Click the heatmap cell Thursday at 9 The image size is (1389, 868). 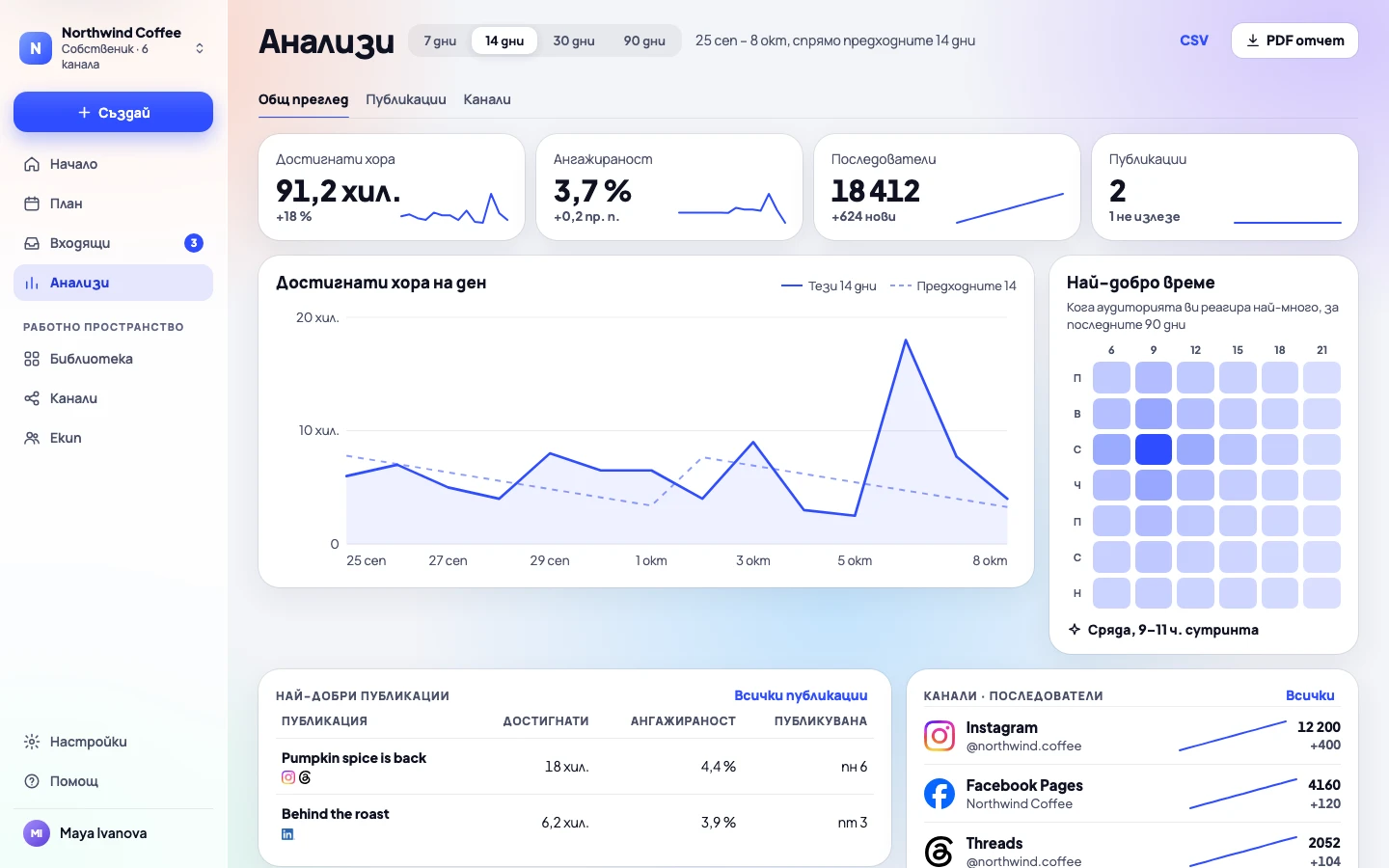coord(1154,485)
